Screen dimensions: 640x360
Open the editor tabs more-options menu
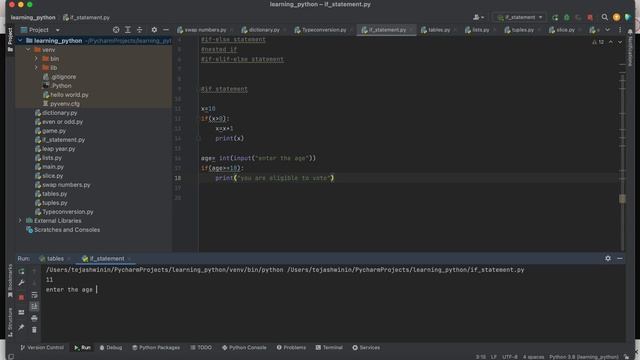[x=620, y=30]
